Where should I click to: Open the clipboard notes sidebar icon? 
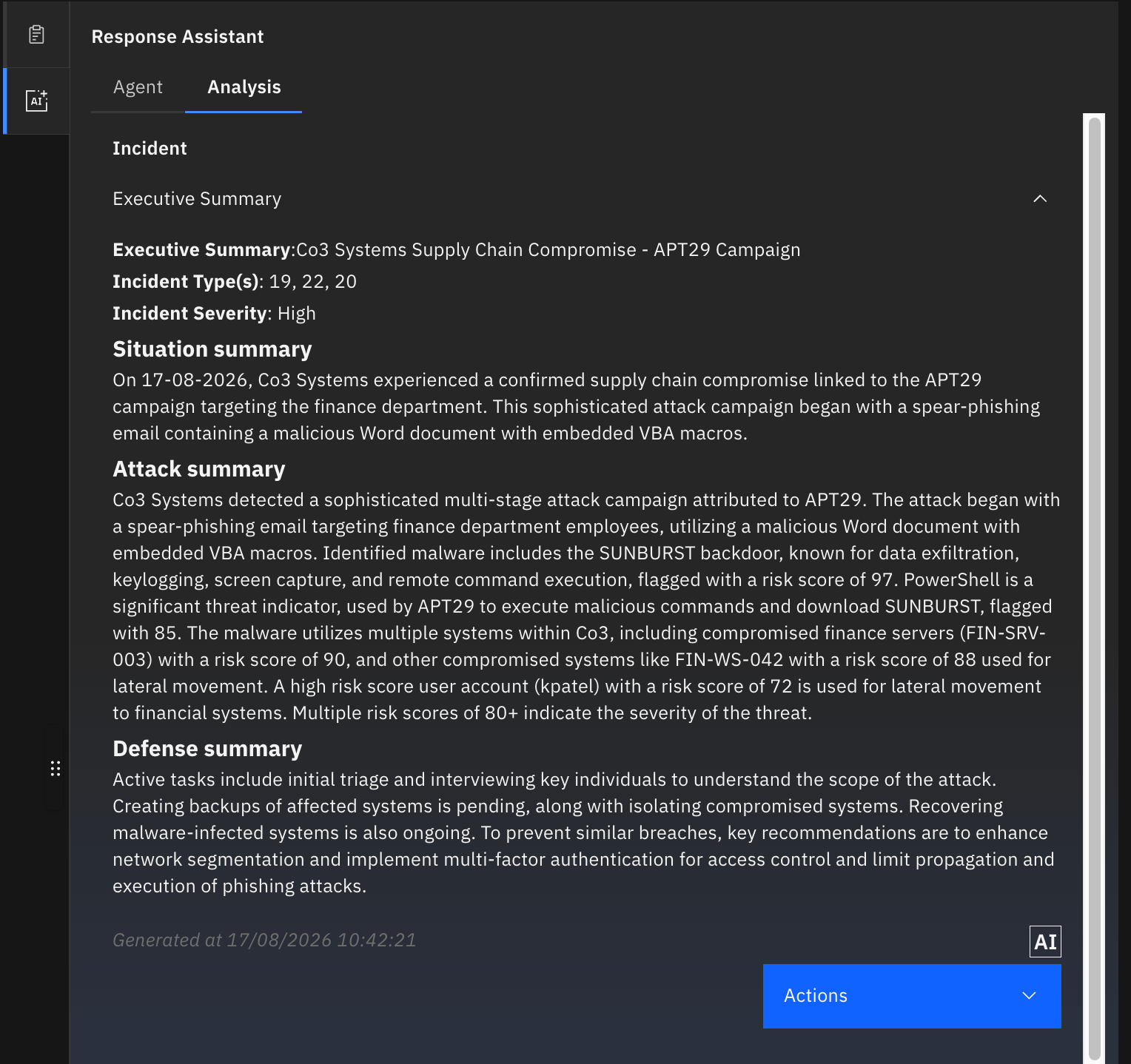(x=36, y=35)
